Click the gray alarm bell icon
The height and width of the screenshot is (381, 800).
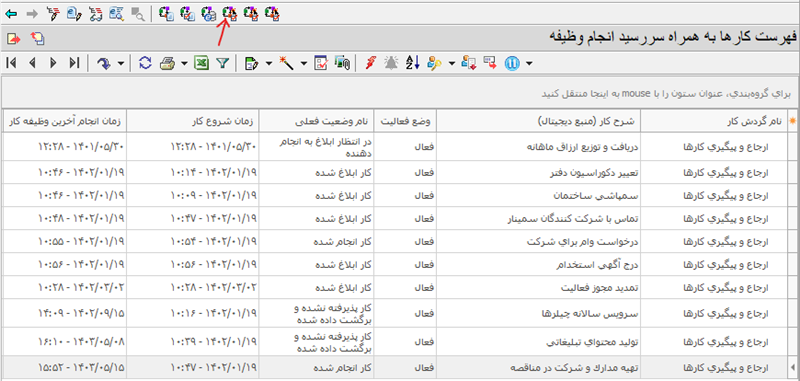391,63
